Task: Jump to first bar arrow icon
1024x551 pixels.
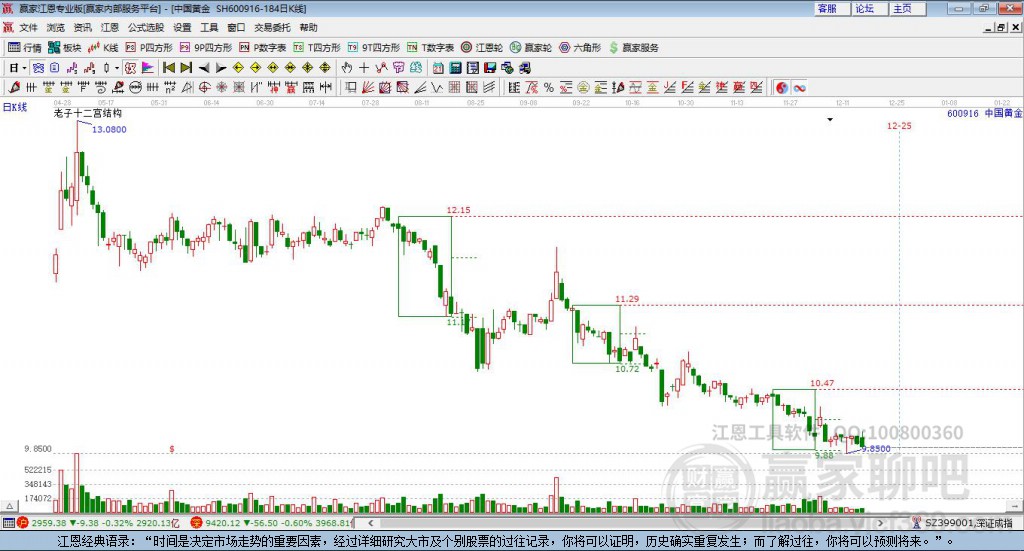Action: (x=168, y=68)
